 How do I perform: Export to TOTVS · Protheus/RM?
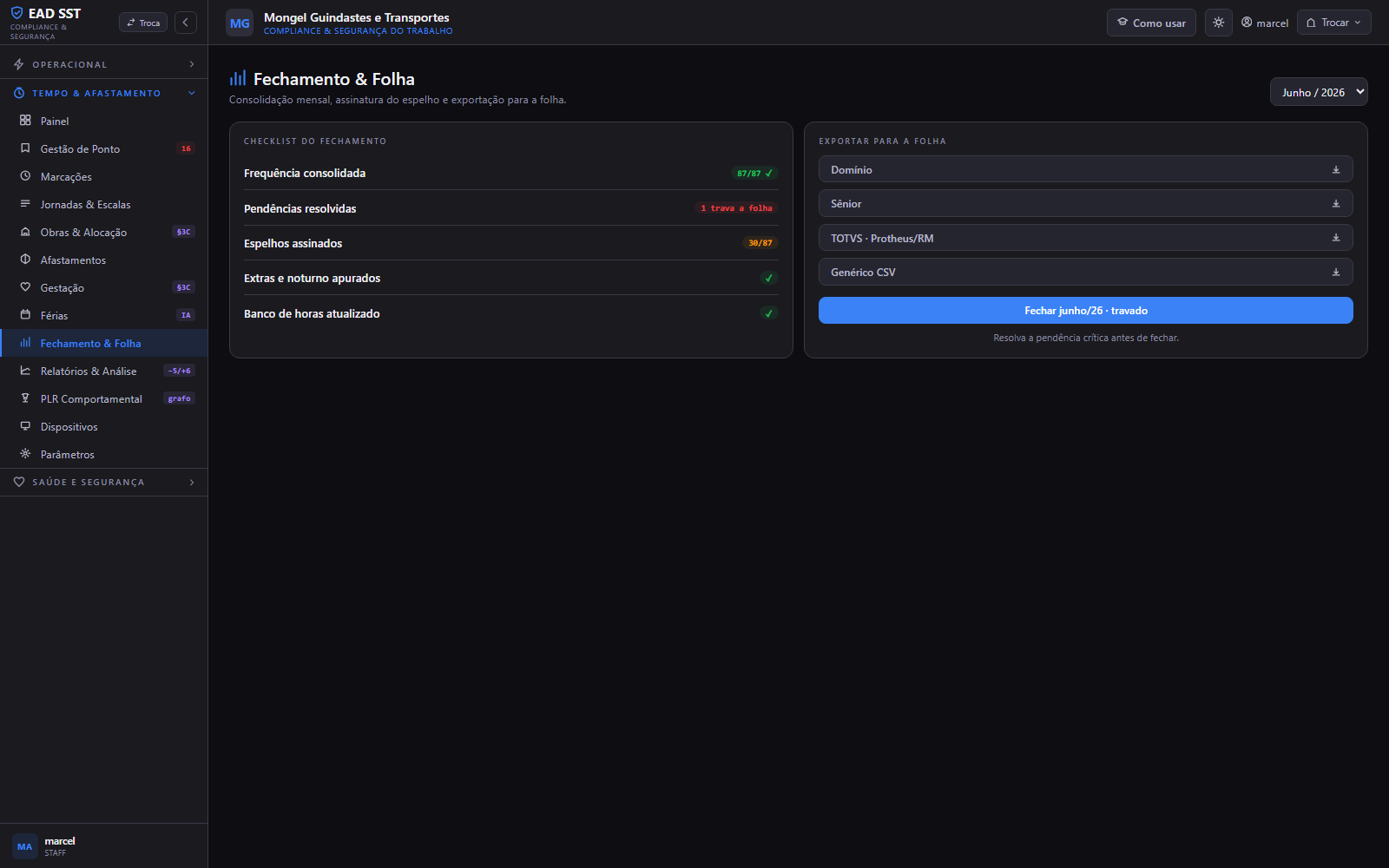1086,238
